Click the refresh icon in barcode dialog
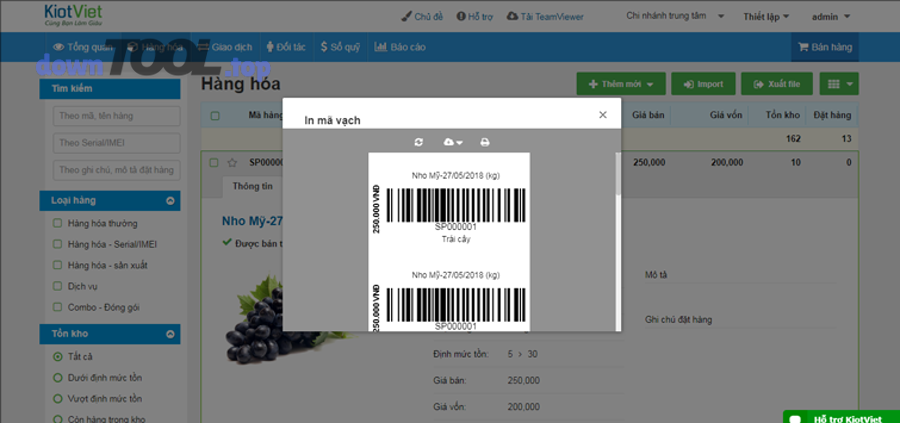This screenshot has width=900, height=423. pos(418,142)
